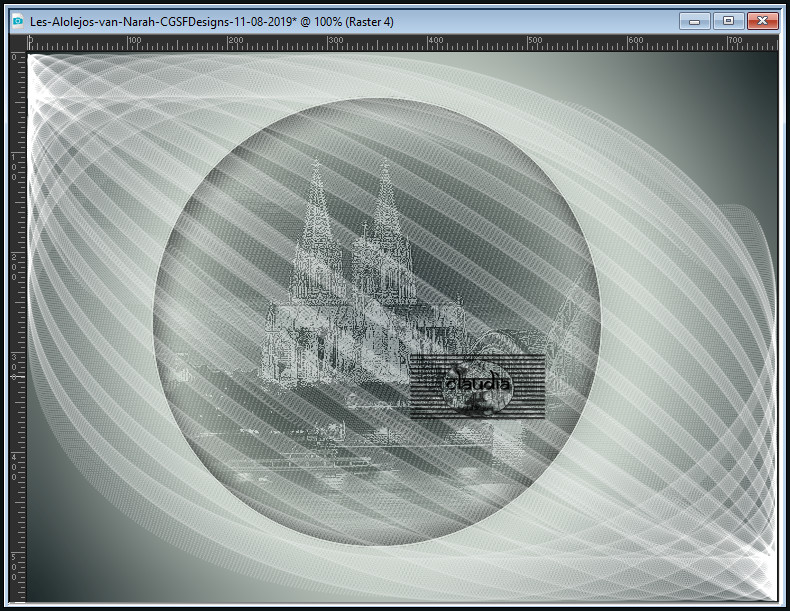Click the PaintShop Pro document icon in title bar

(x=18, y=21)
